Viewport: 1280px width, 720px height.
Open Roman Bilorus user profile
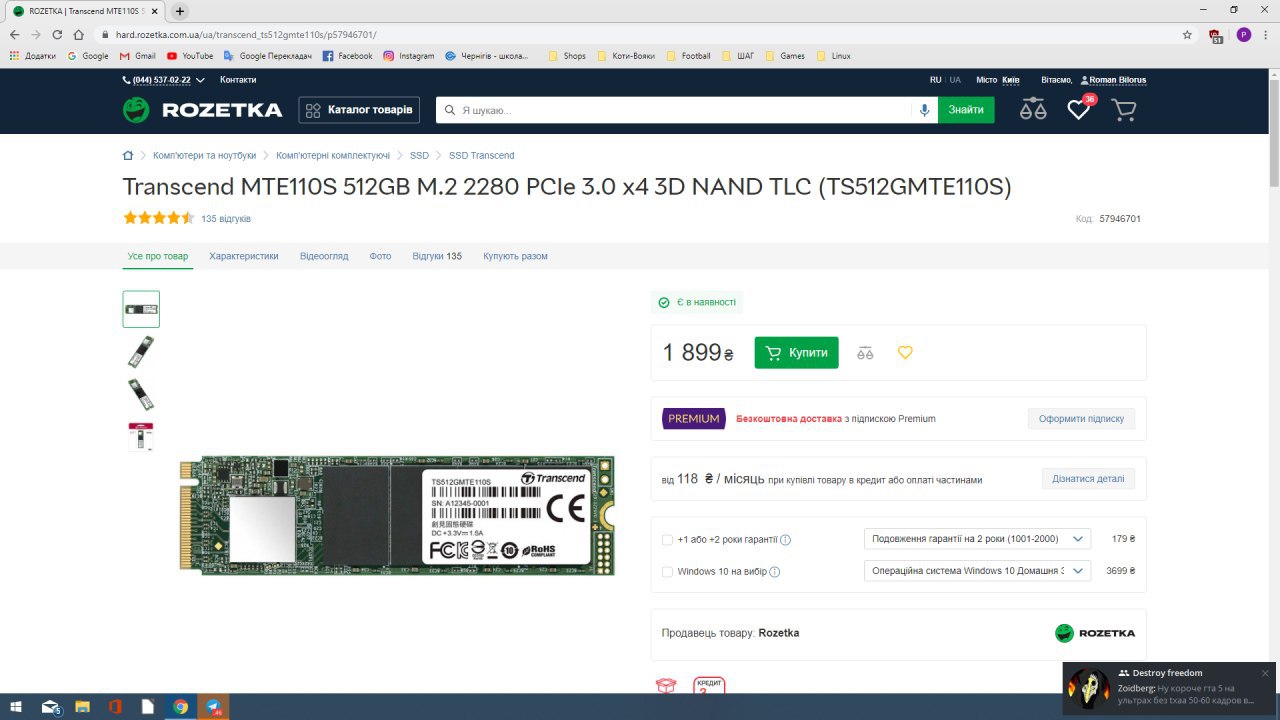[1113, 80]
